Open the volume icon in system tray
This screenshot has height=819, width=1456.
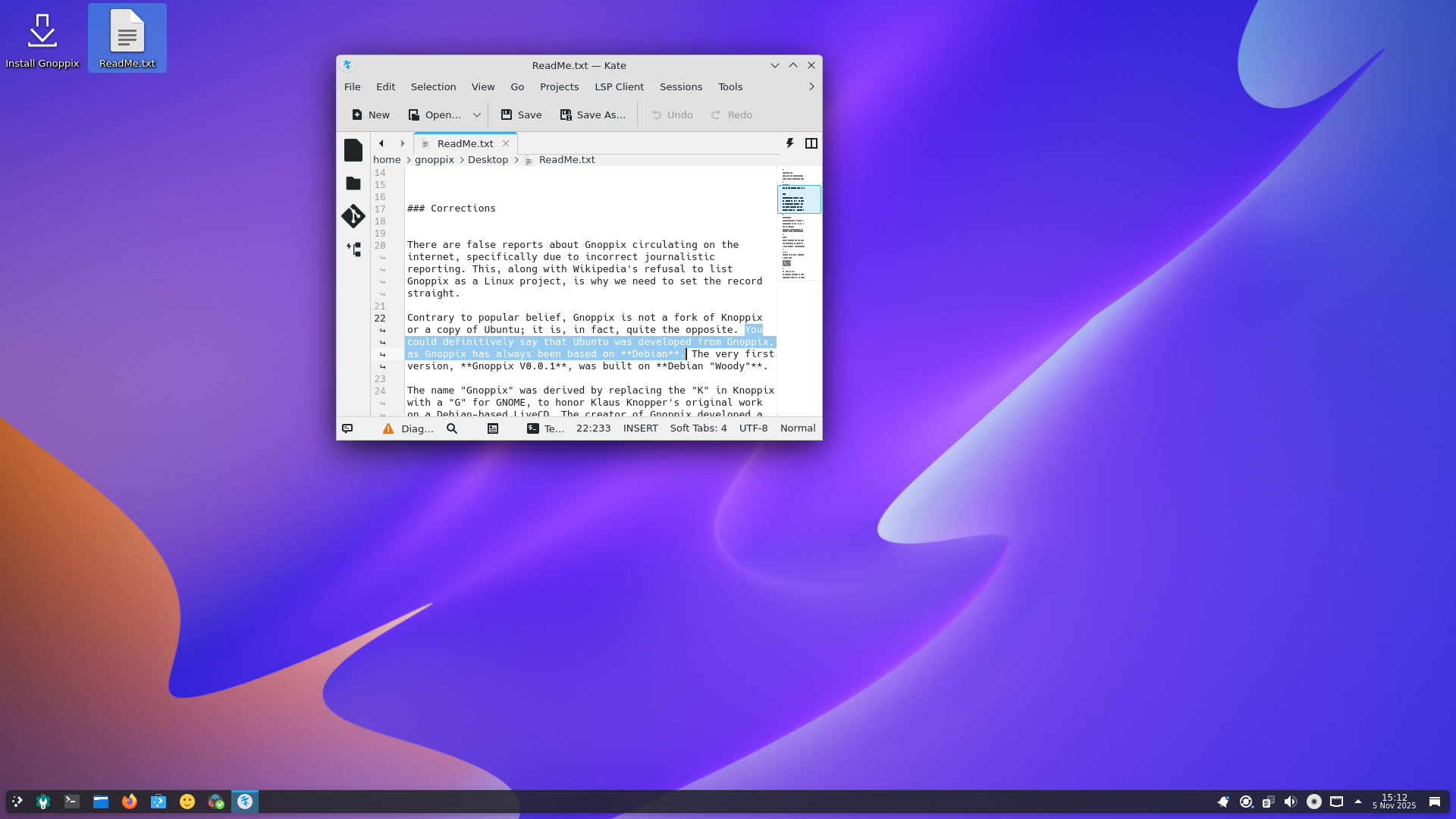click(1291, 802)
